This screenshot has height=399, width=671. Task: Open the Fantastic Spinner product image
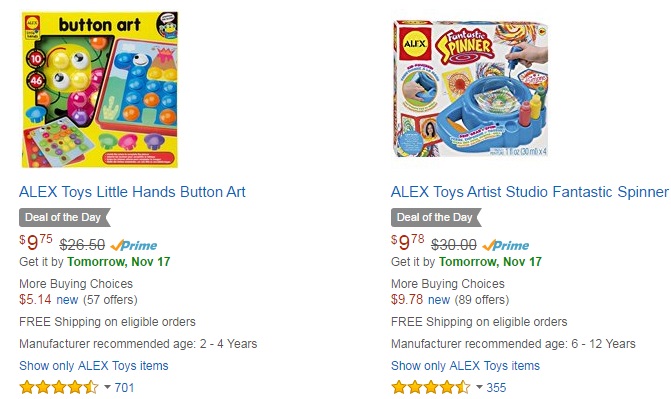[x=471, y=89]
